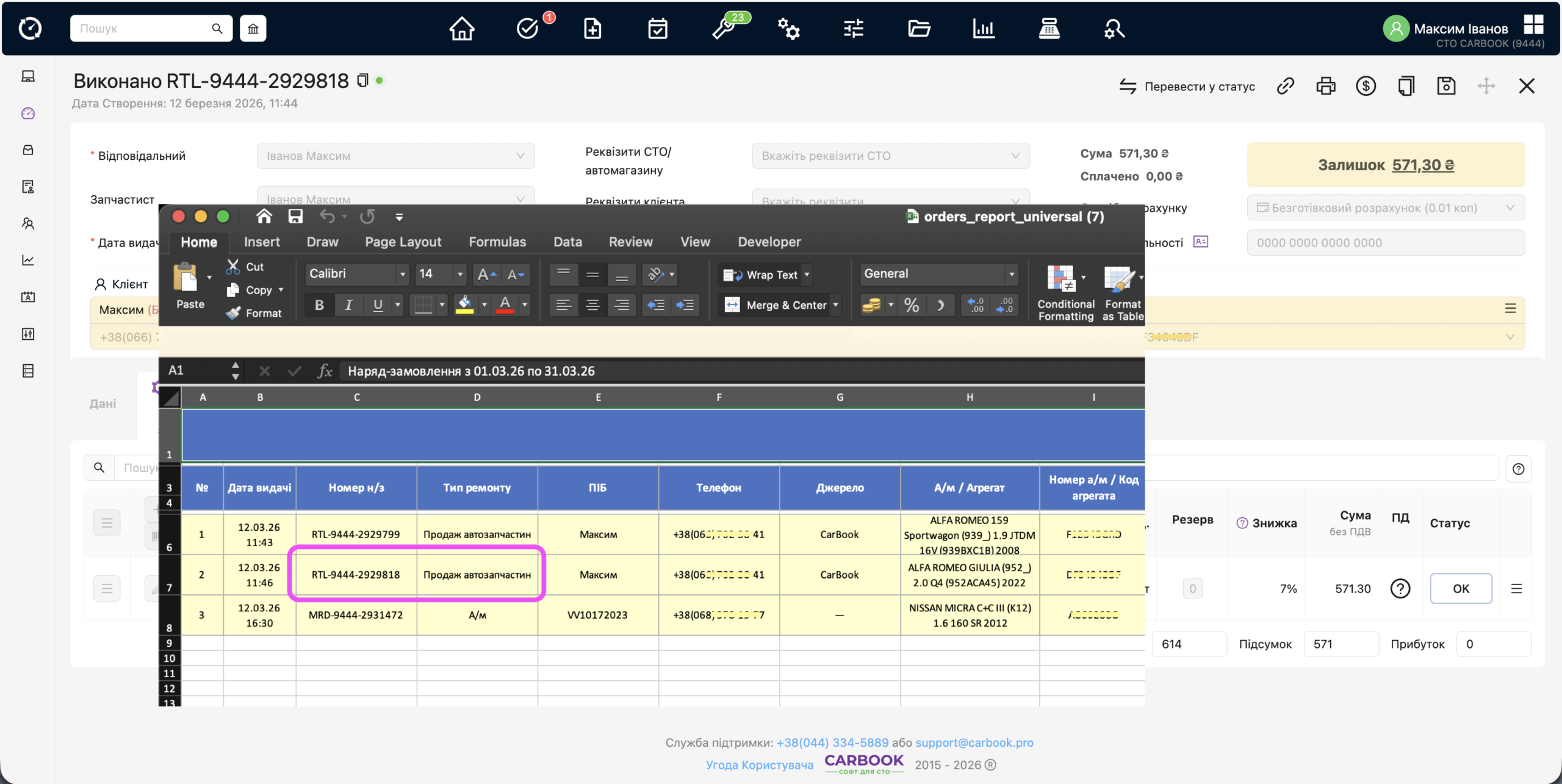Open the Page Layout ribbon tab

(403, 242)
